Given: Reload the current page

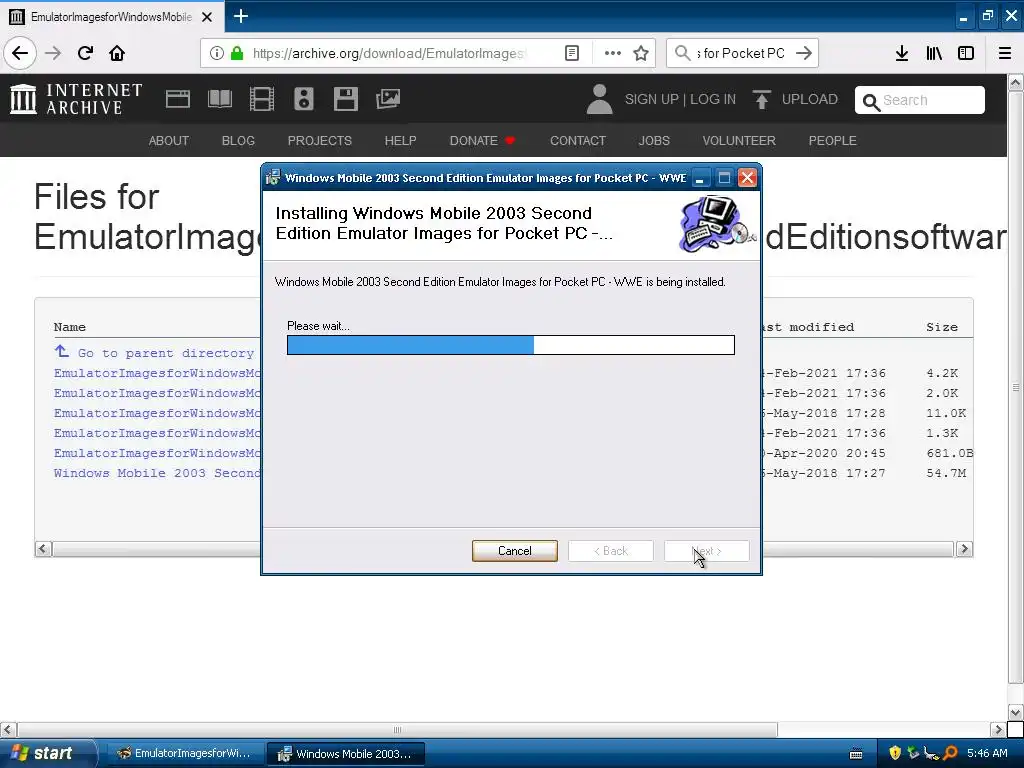Looking at the screenshot, I should [x=85, y=53].
